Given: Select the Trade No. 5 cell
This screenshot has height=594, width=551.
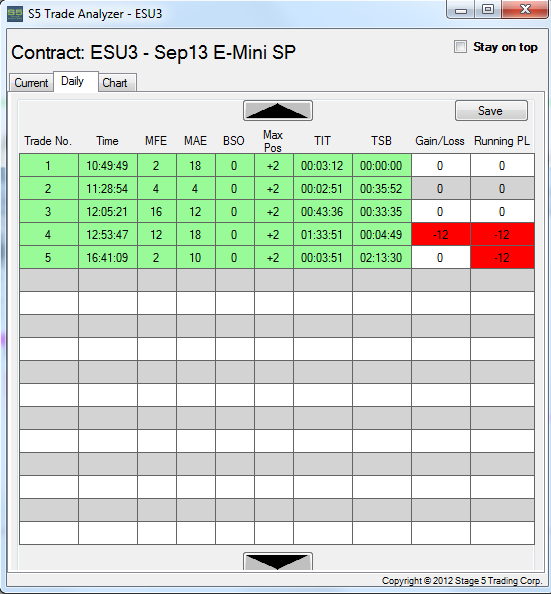Looking at the screenshot, I should pyautogui.click(x=49, y=258).
